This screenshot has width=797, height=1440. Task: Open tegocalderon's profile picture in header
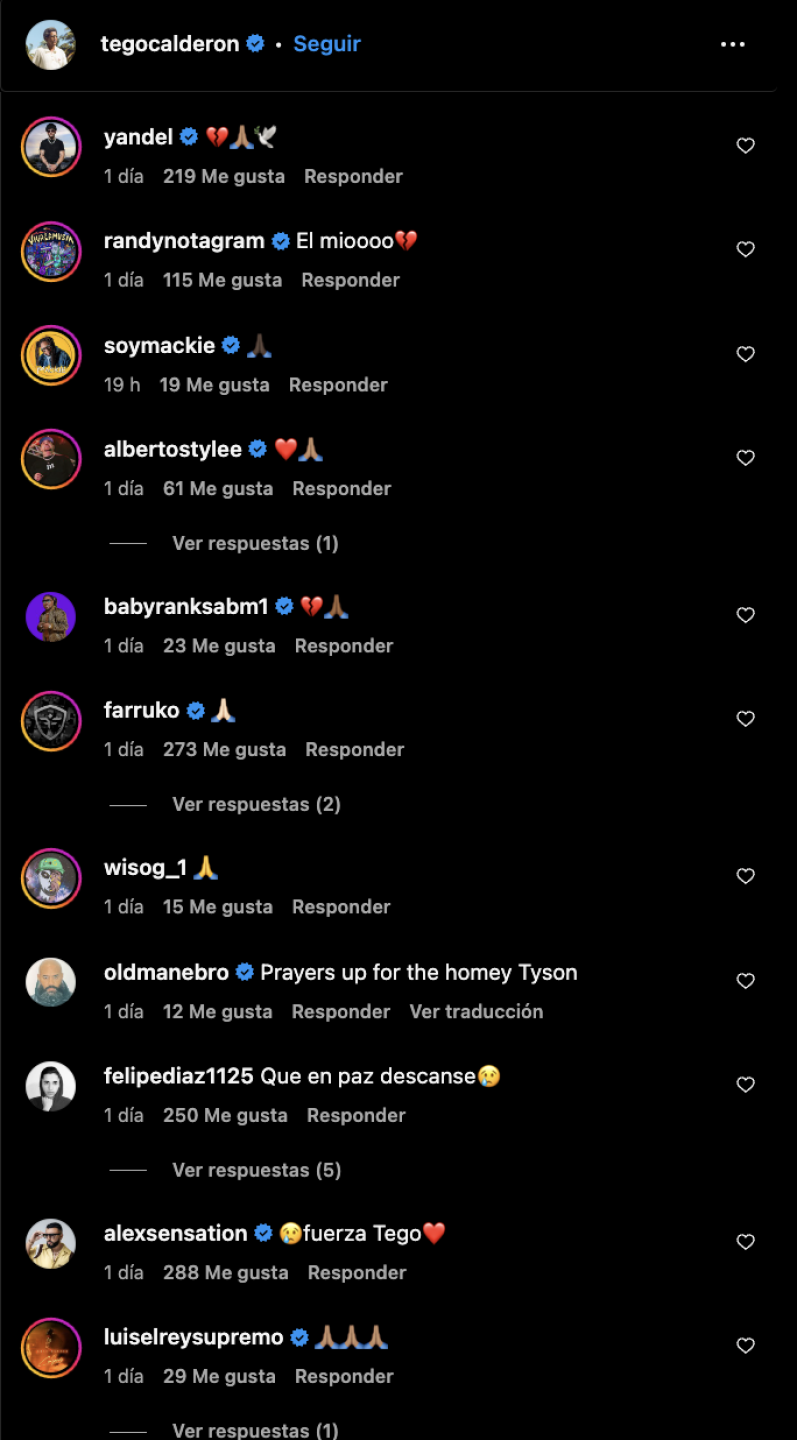51,44
